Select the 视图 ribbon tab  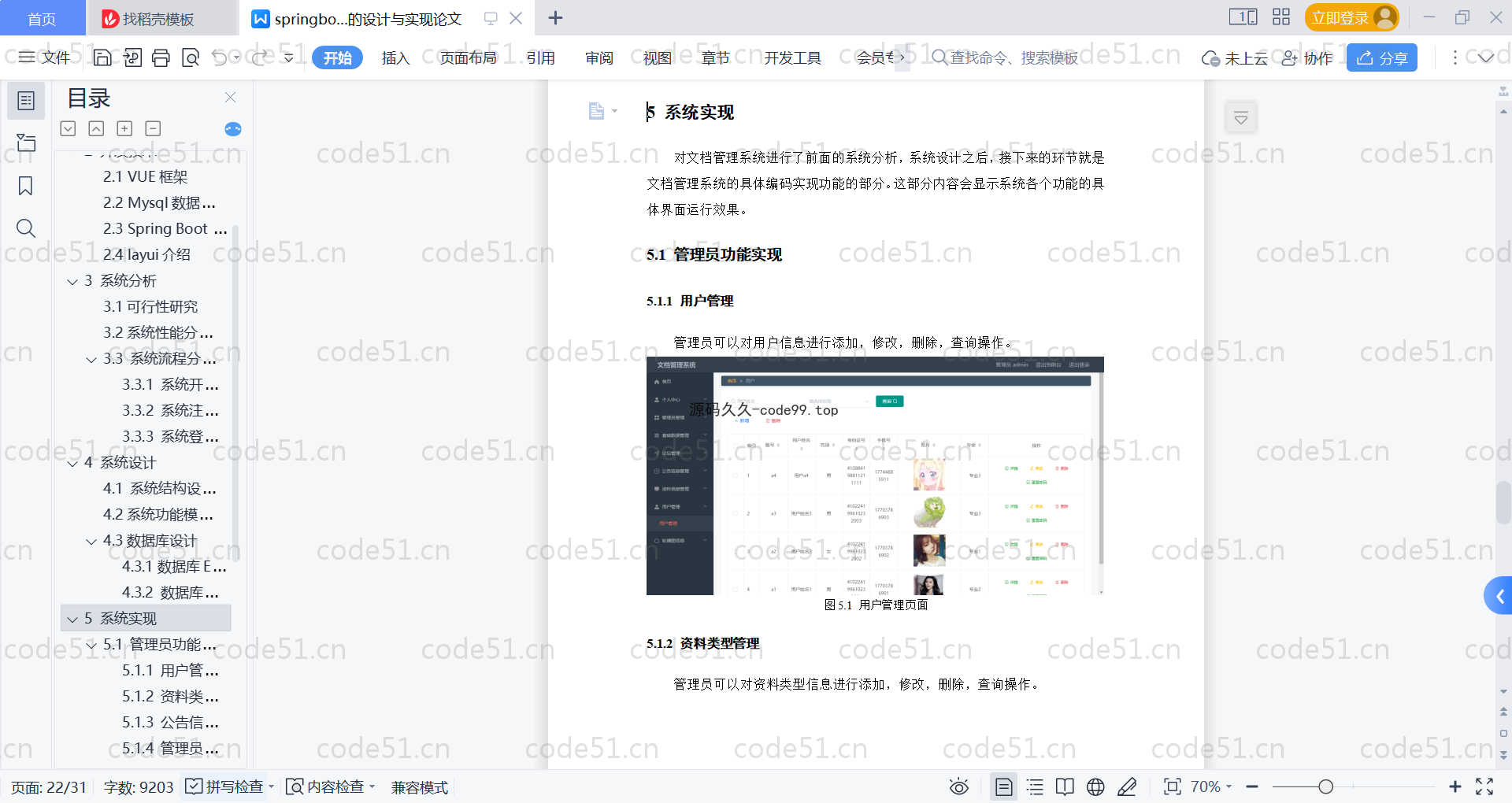[x=658, y=58]
